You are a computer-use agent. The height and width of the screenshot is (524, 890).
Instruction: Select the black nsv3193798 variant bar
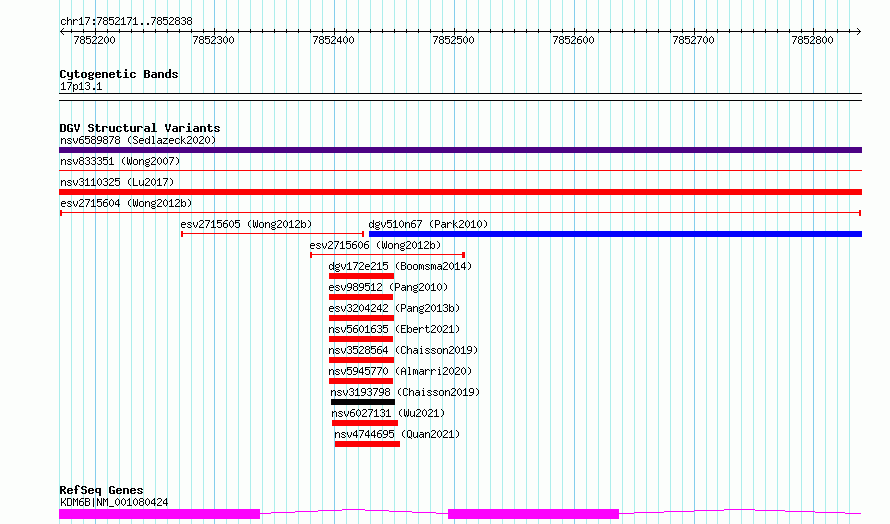363,402
